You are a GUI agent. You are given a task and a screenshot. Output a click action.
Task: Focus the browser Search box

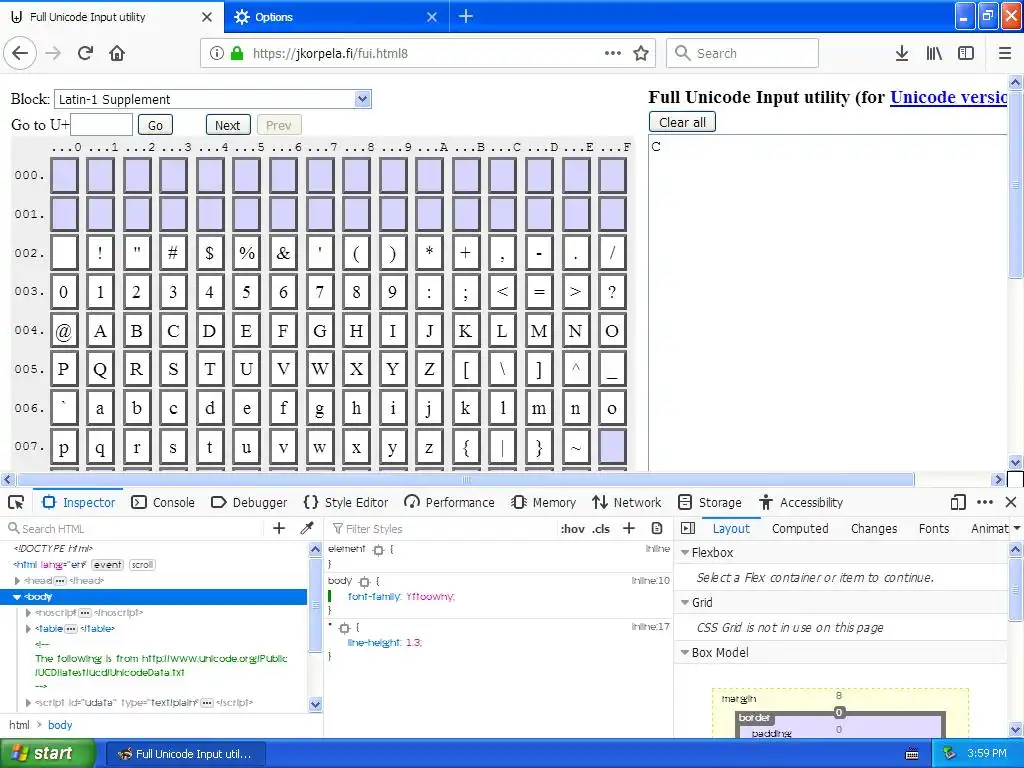(x=742, y=53)
